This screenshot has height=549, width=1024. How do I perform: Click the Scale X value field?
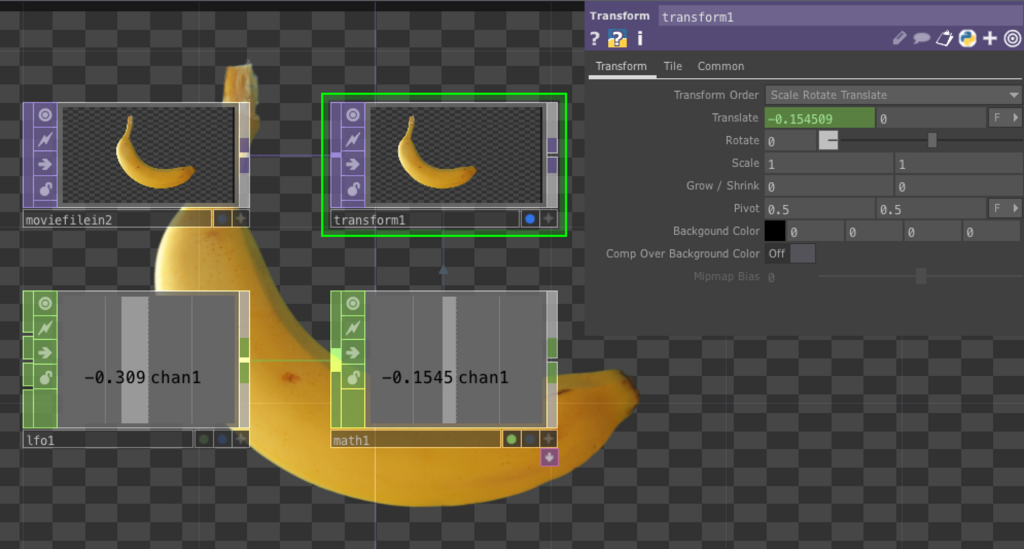coord(829,164)
